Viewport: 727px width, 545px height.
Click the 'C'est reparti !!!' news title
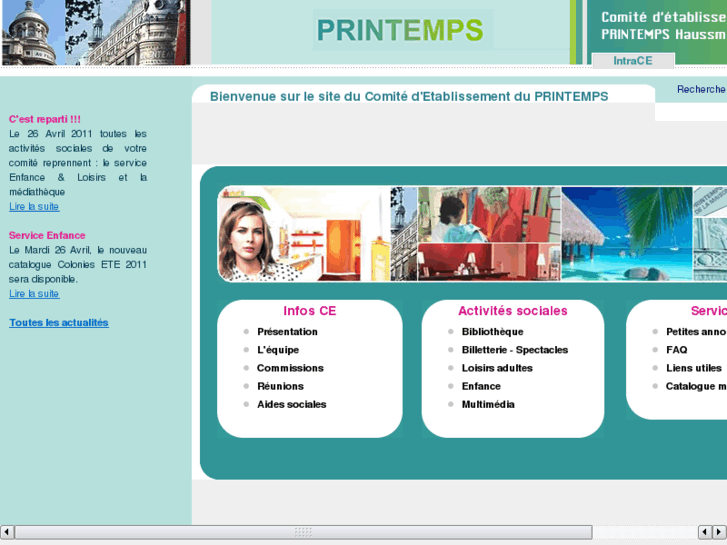pos(45,119)
